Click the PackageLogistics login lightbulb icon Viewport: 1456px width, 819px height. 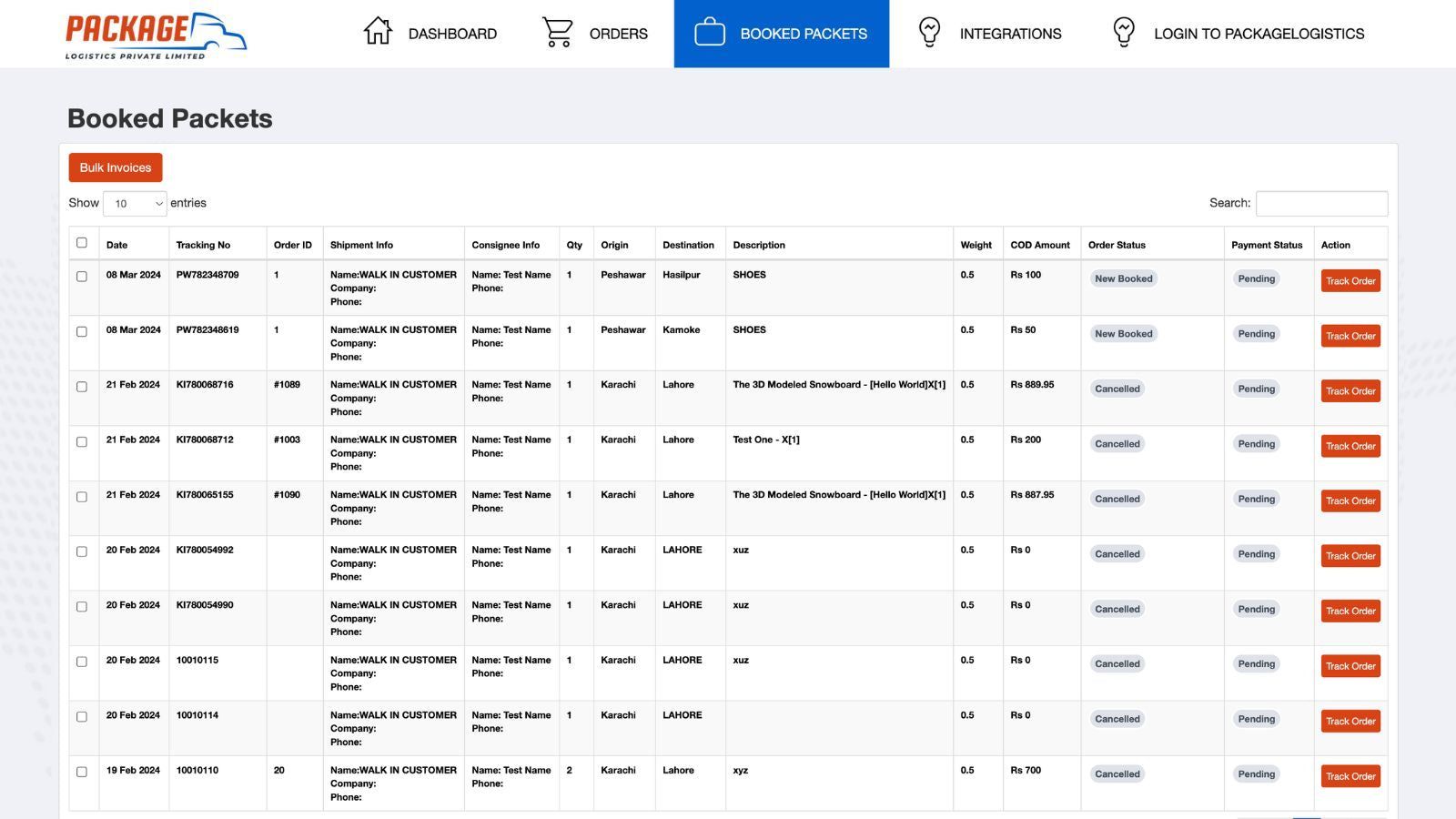coord(1124,33)
